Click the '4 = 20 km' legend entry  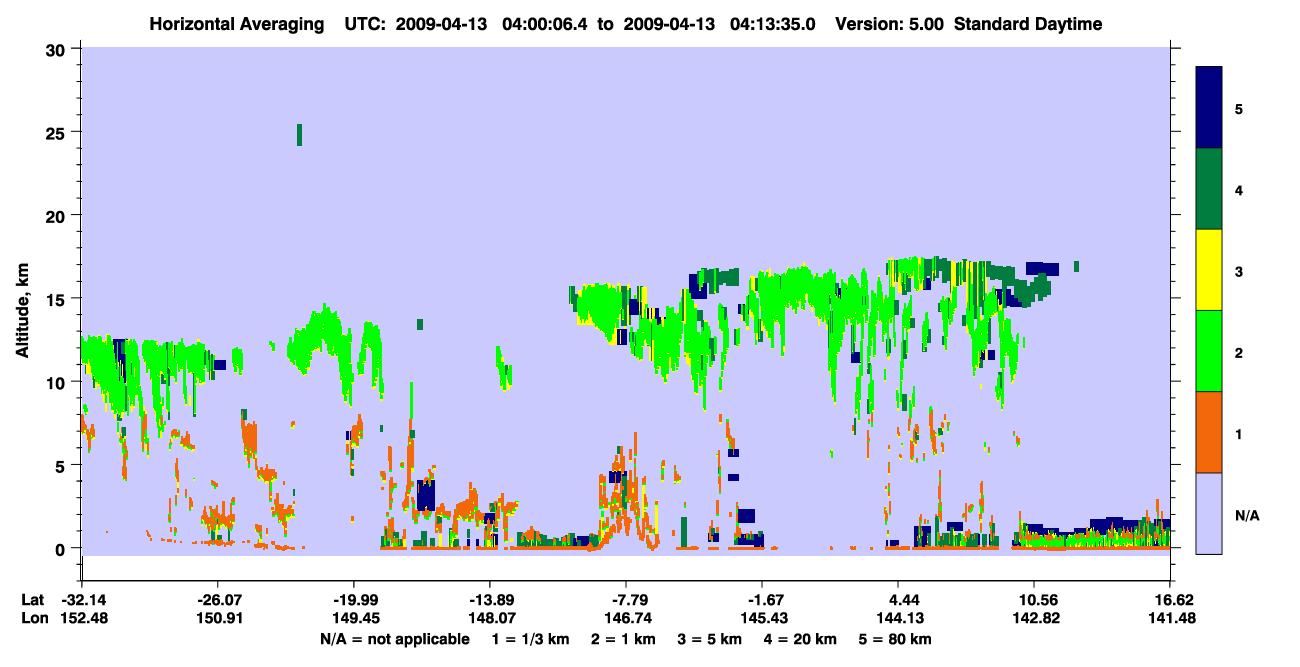pos(802,639)
